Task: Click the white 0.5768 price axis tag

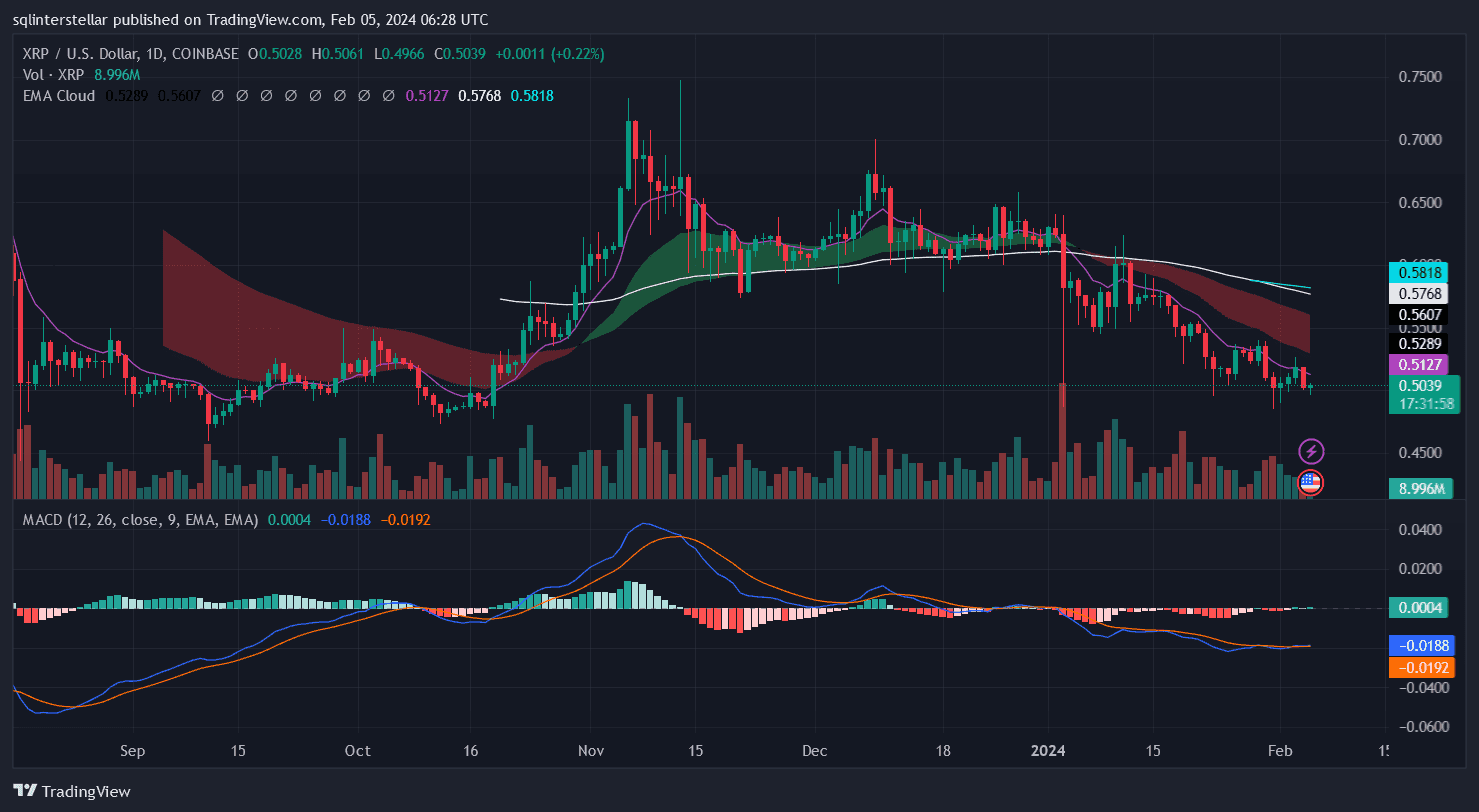Action: pyautogui.click(x=1417, y=294)
